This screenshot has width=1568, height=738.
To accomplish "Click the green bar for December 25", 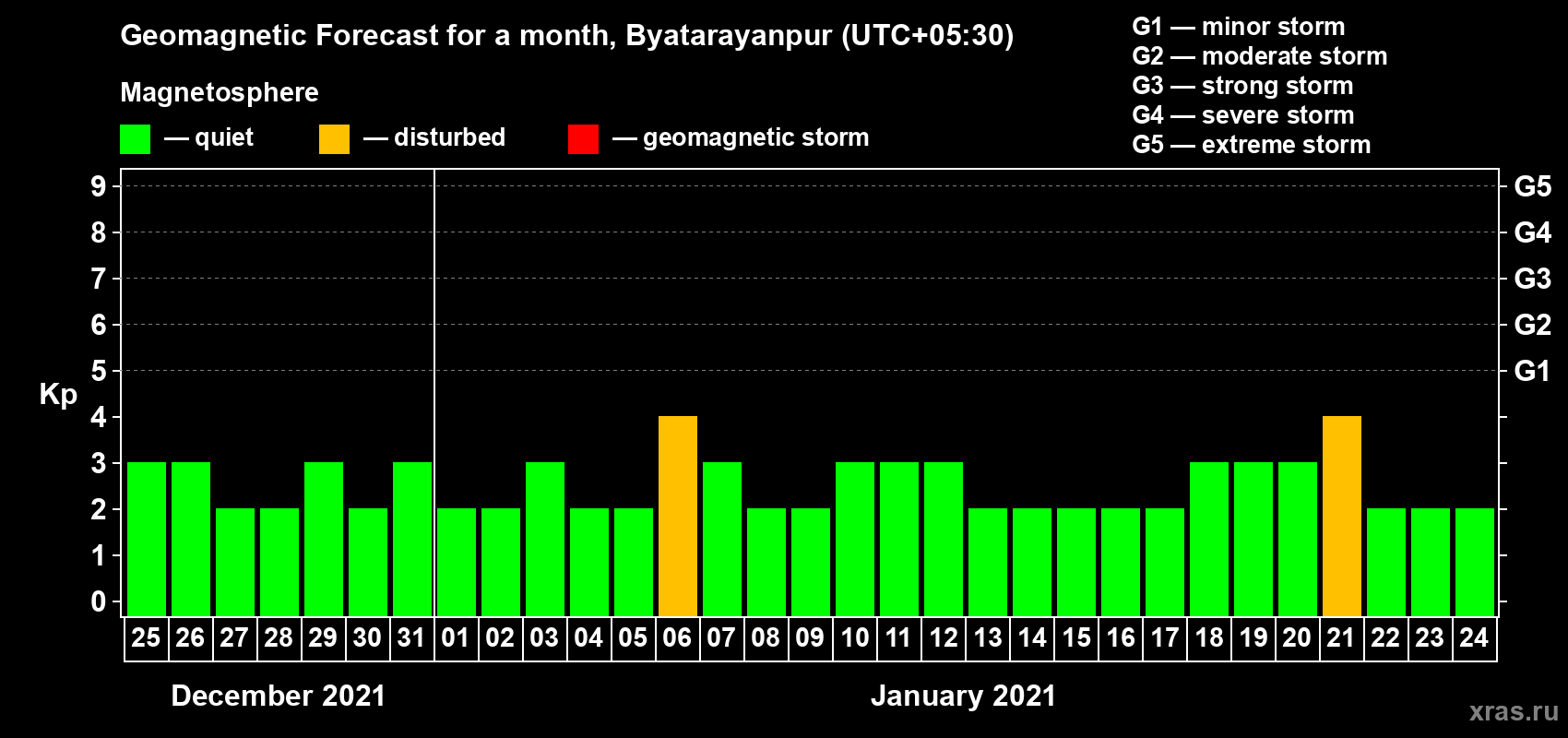I will pyautogui.click(x=147, y=540).
